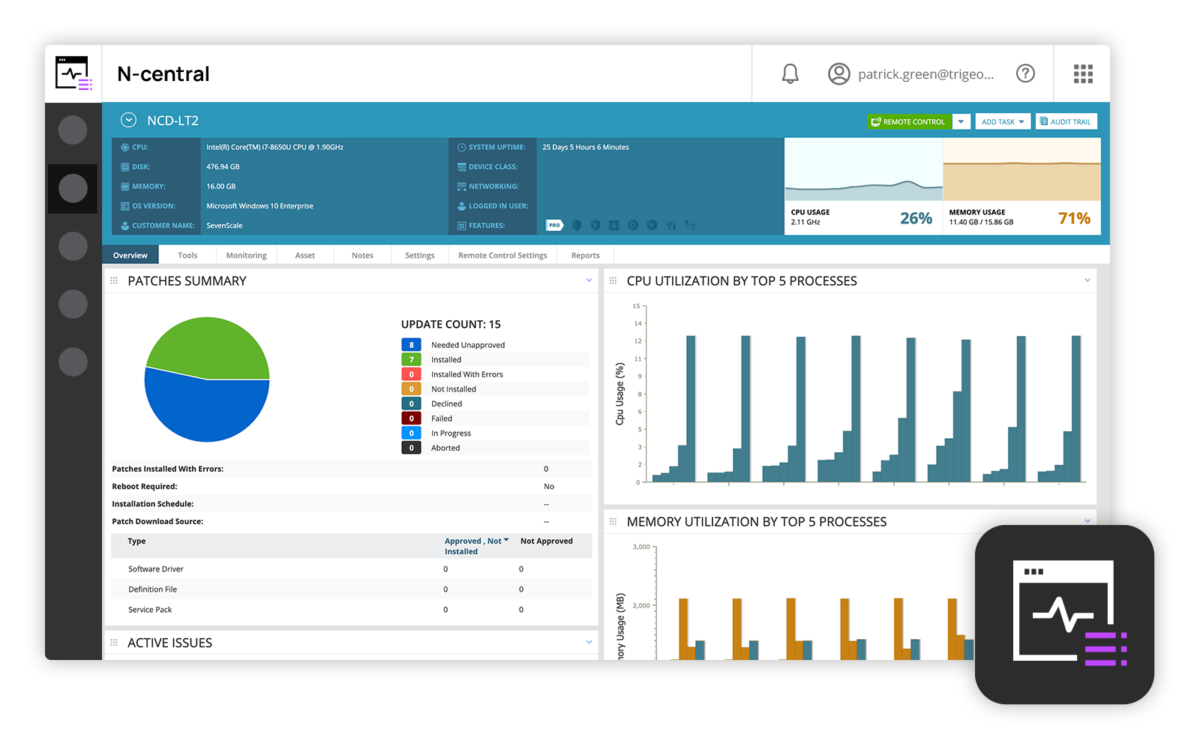Click the Software Driver row
Viewport: 1200px width, 750px height.
351,569
